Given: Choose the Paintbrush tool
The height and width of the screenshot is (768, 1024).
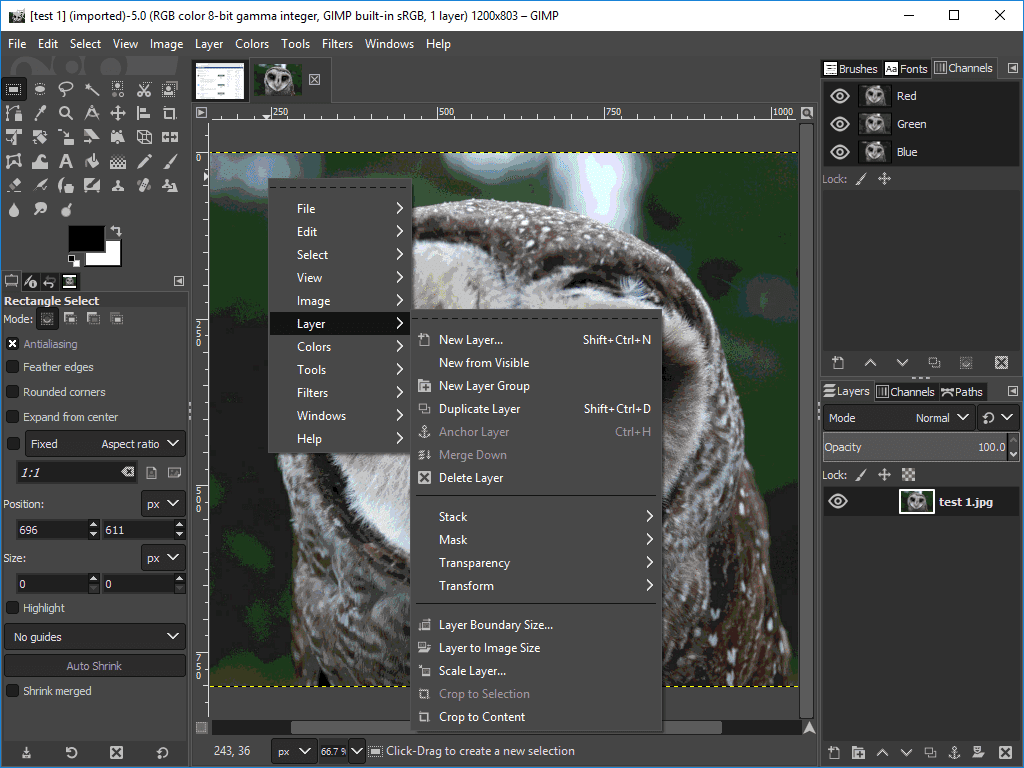Looking at the screenshot, I should click(169, 160).
